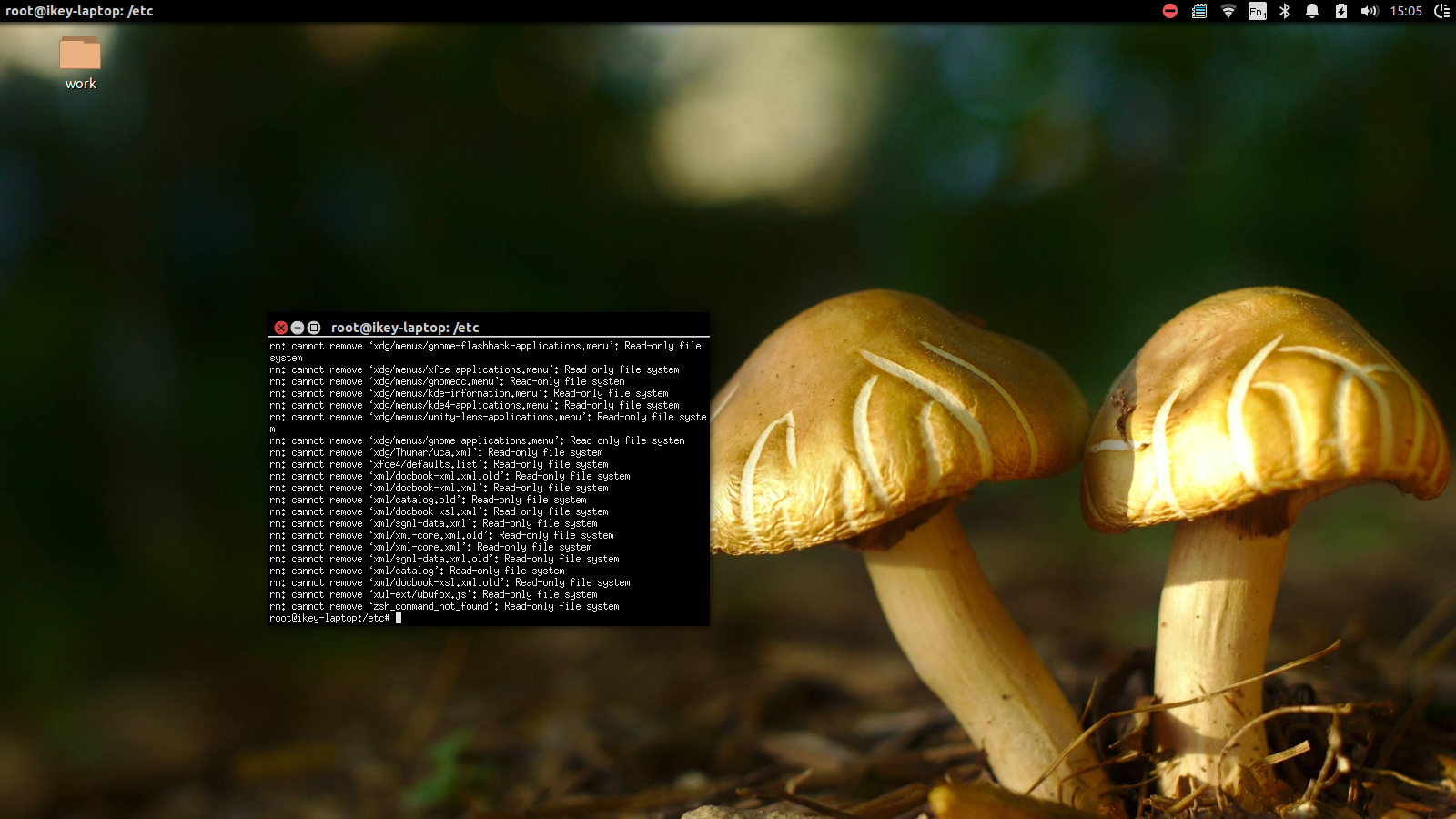The image size is (1456, 819).
Task: Open the notifications bell indicator
Action: (1312, 11)
